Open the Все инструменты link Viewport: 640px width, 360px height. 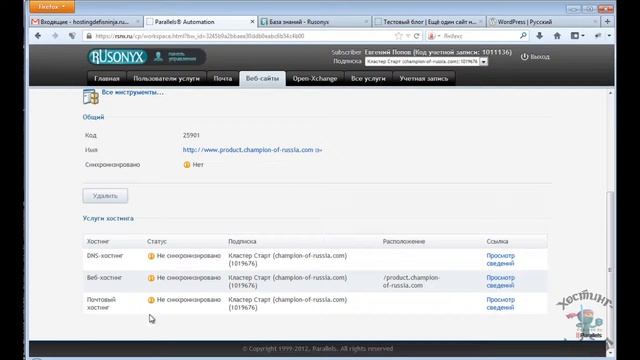coord(132,92)
